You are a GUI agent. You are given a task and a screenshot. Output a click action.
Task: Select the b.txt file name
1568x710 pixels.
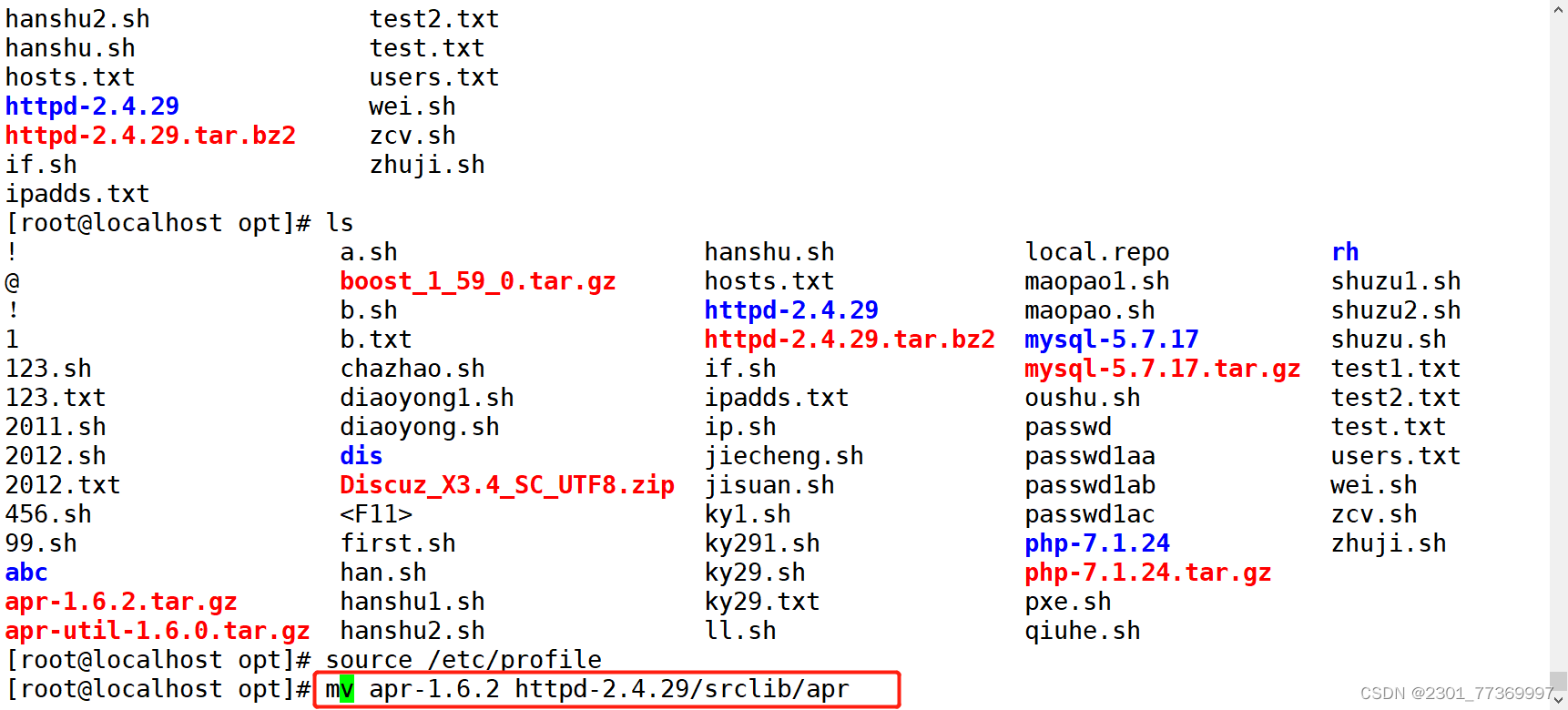point(376,340)
